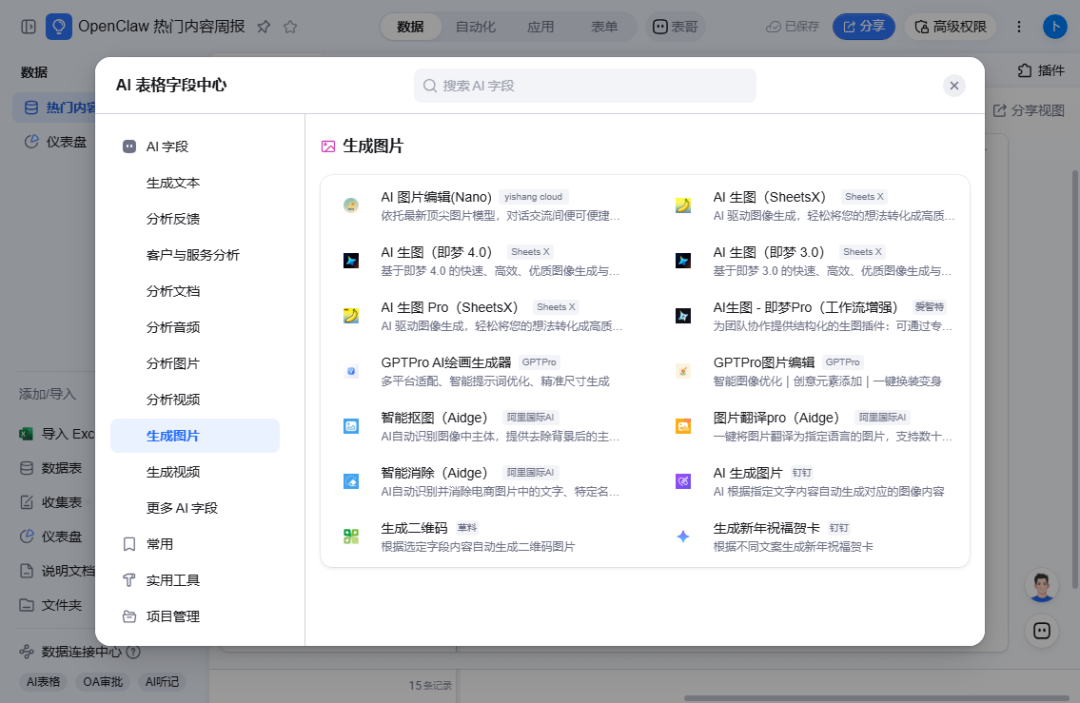Image resolution: width=1080 pixels, height=703 pixels.
Task: Open 高级权限 settings button
Action: pos(951,27)
